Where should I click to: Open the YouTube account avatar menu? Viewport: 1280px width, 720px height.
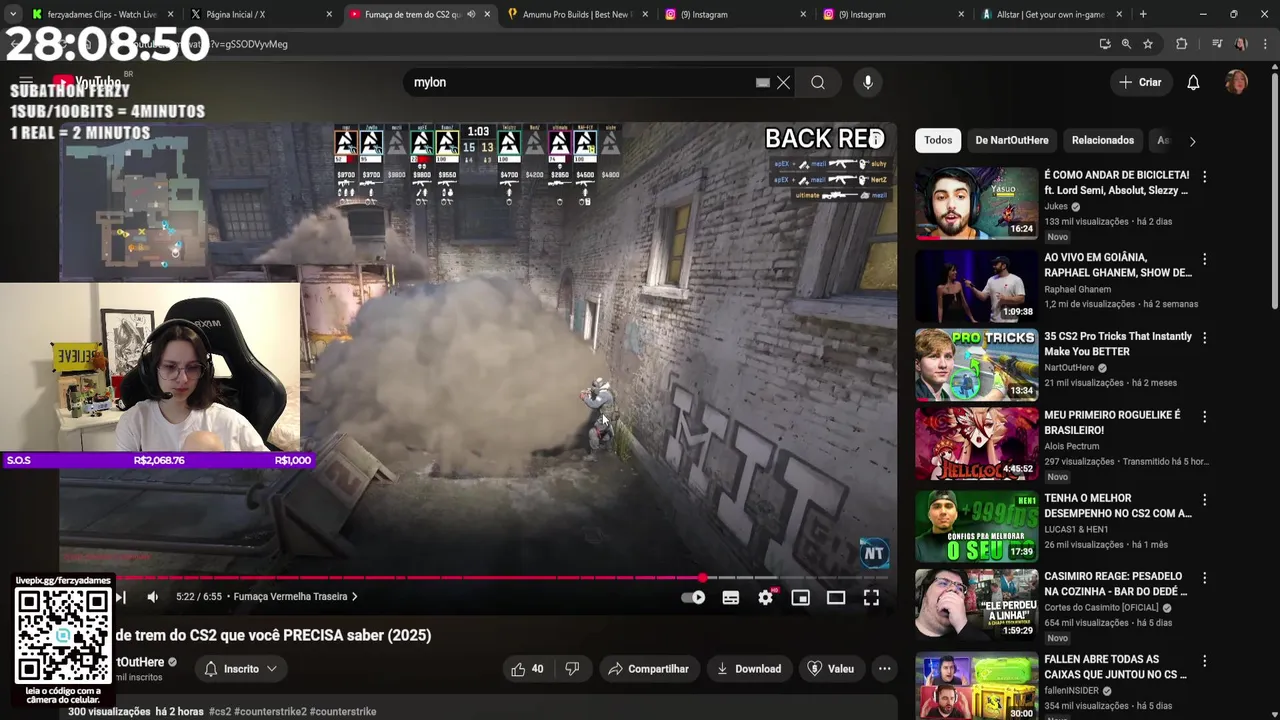1237,83
